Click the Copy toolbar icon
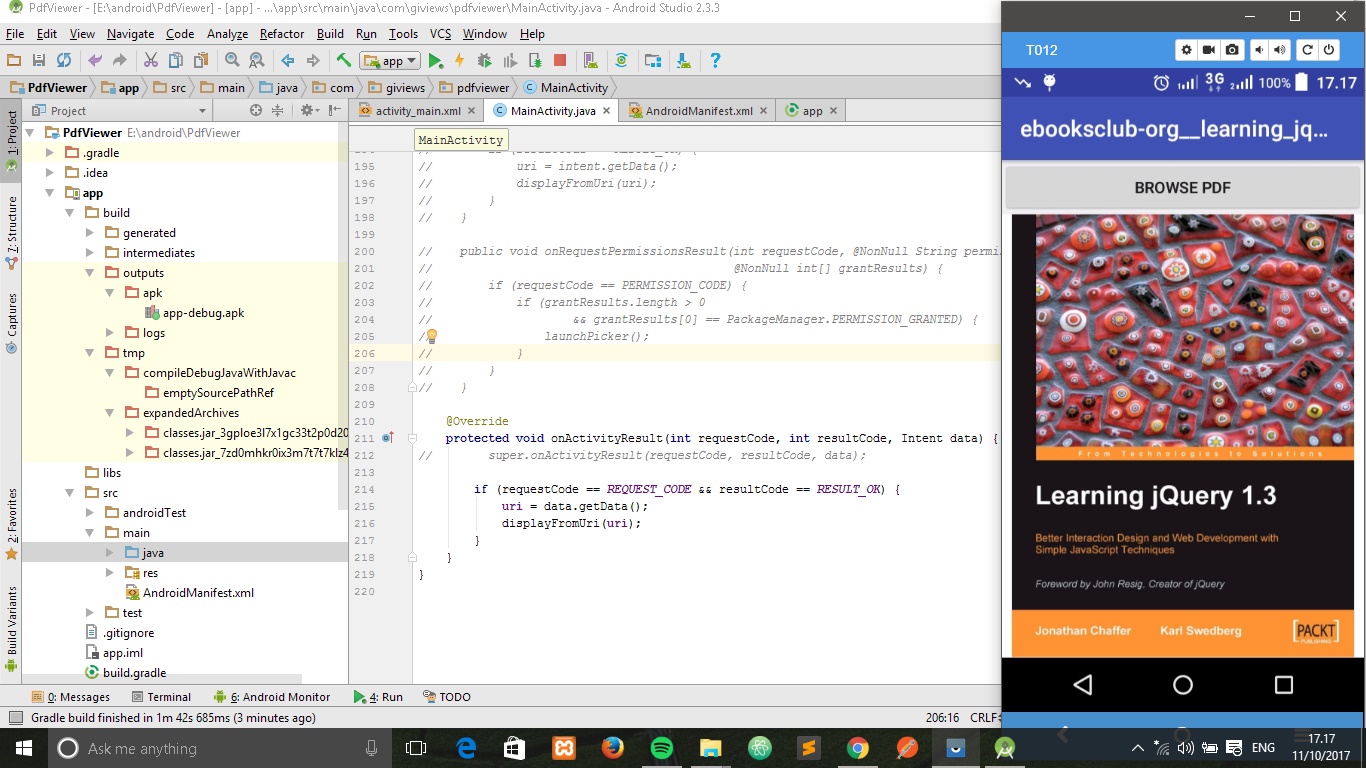The width and height of the screenshot is (1366, 768). [176, 60]
